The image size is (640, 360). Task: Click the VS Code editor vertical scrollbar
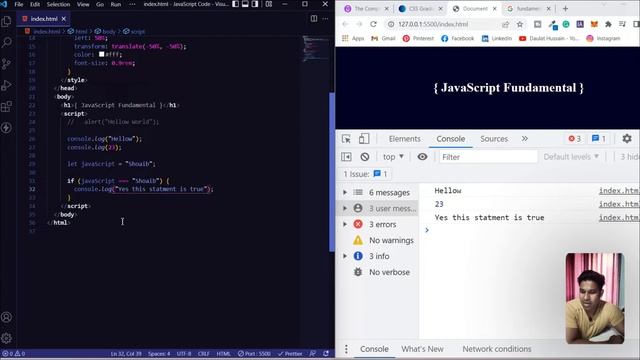(331, 172)
